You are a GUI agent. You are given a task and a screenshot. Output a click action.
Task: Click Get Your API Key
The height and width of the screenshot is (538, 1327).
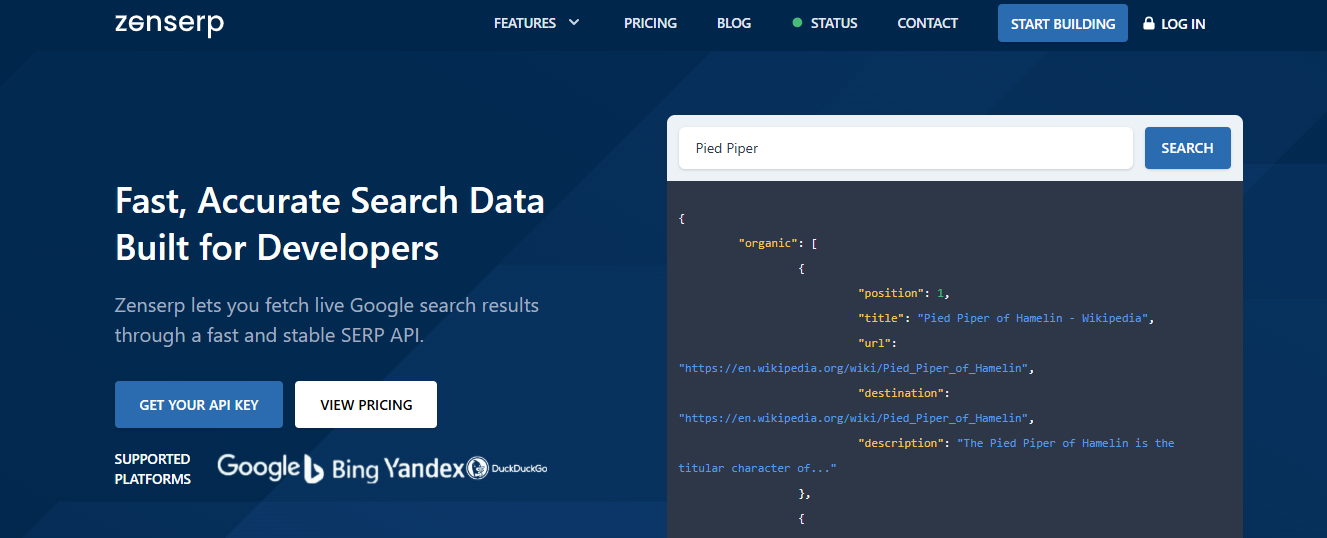click(199, 404)
